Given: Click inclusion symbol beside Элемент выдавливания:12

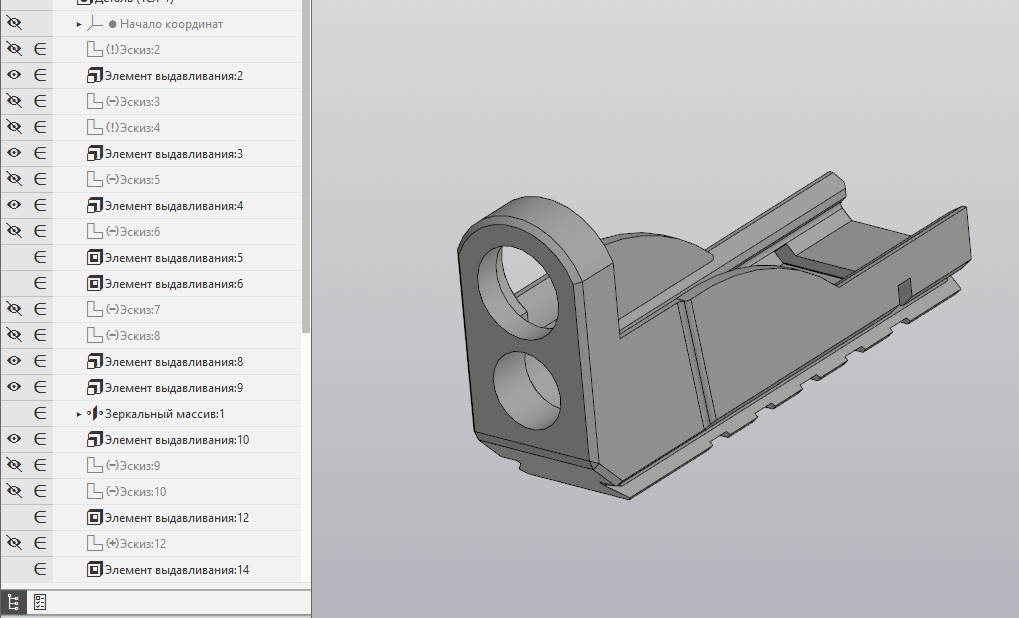Looking at the screenshot, I should coord(40,517).
